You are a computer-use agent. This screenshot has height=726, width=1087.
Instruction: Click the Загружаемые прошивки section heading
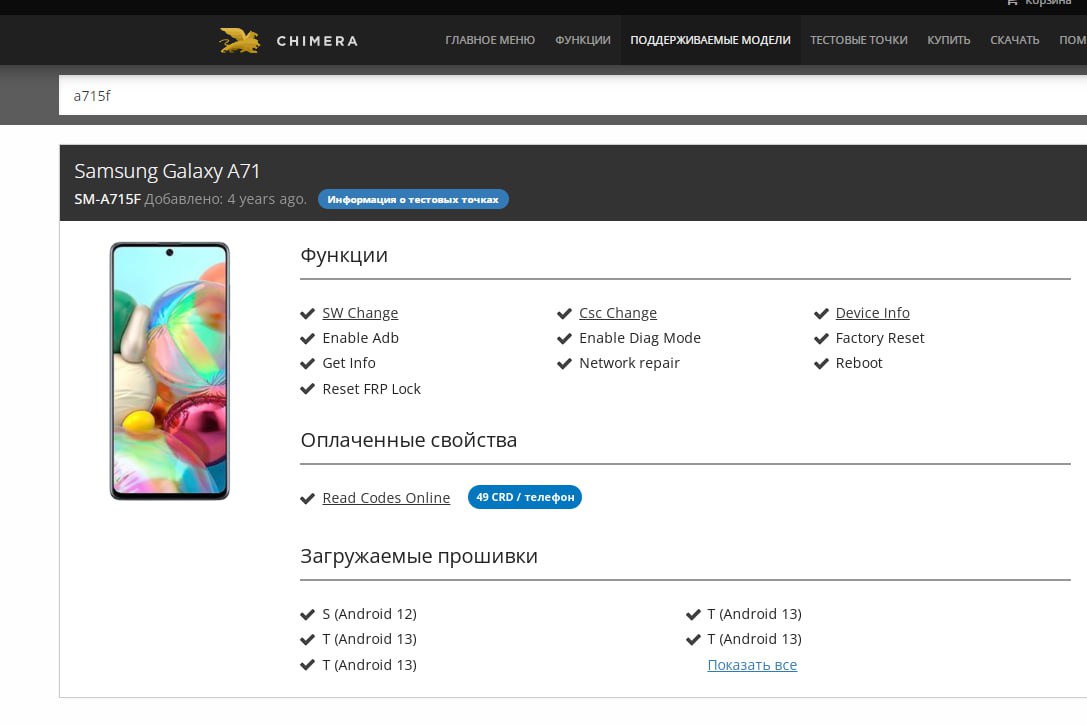pos(419,556)
